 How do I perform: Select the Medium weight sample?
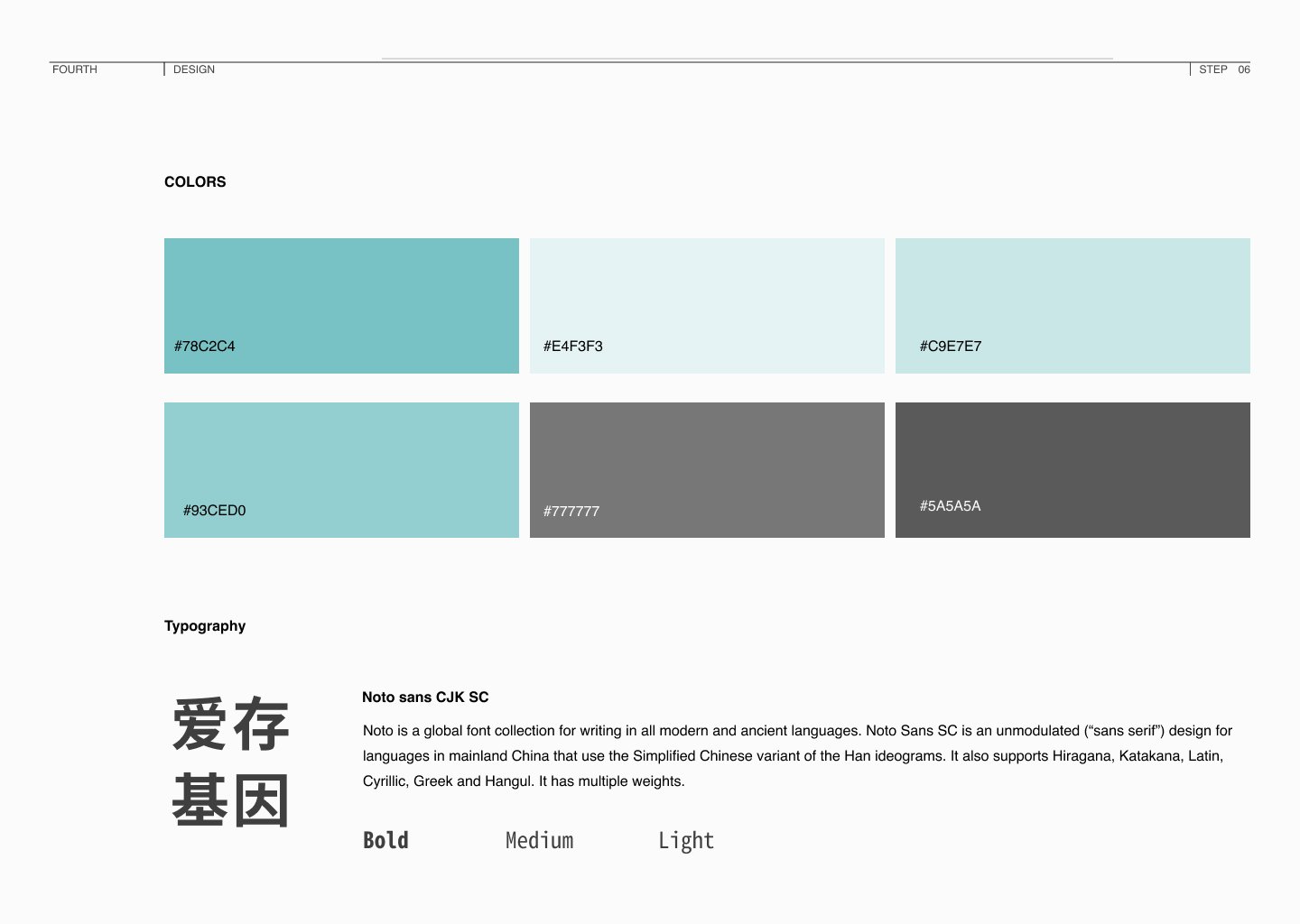click(539, 840)
